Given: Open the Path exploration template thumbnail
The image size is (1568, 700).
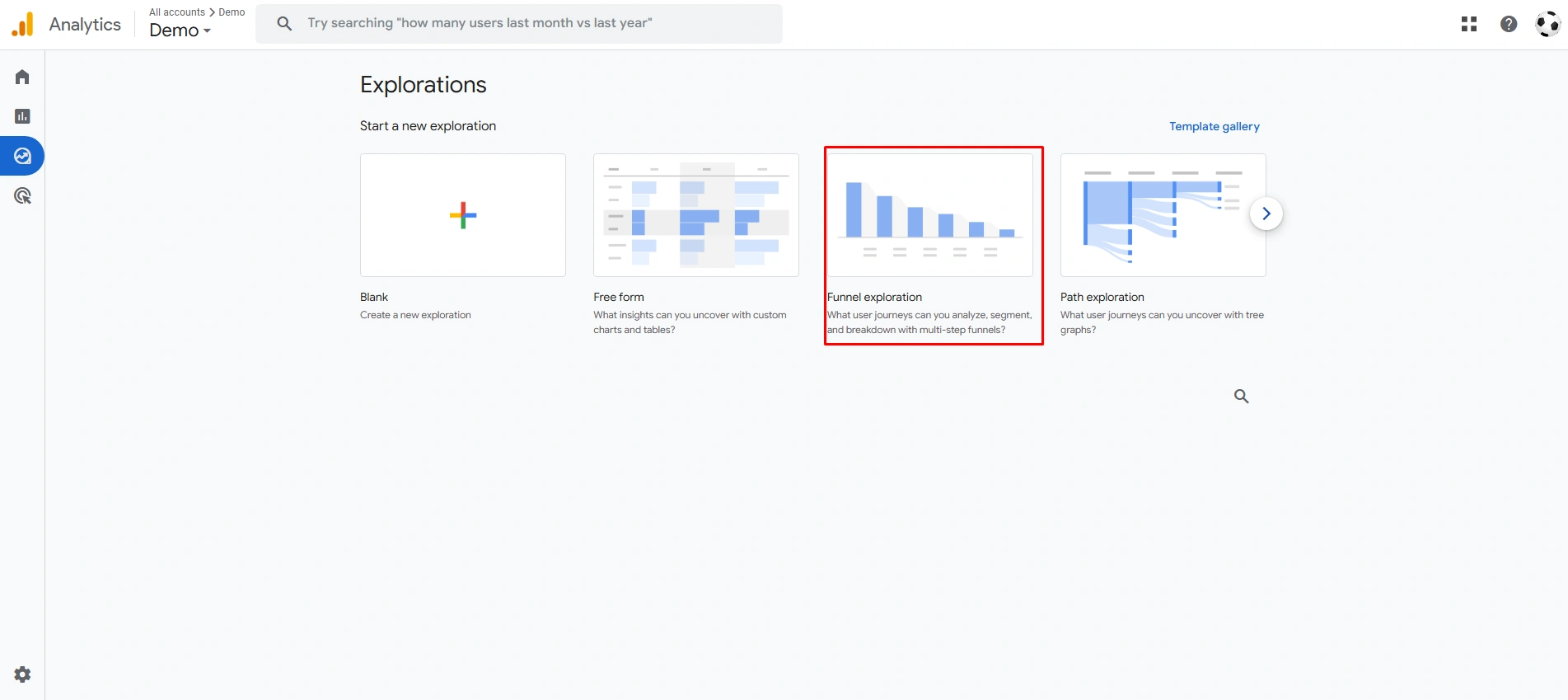Looking at the screenshot, I should click(1163, 215).
